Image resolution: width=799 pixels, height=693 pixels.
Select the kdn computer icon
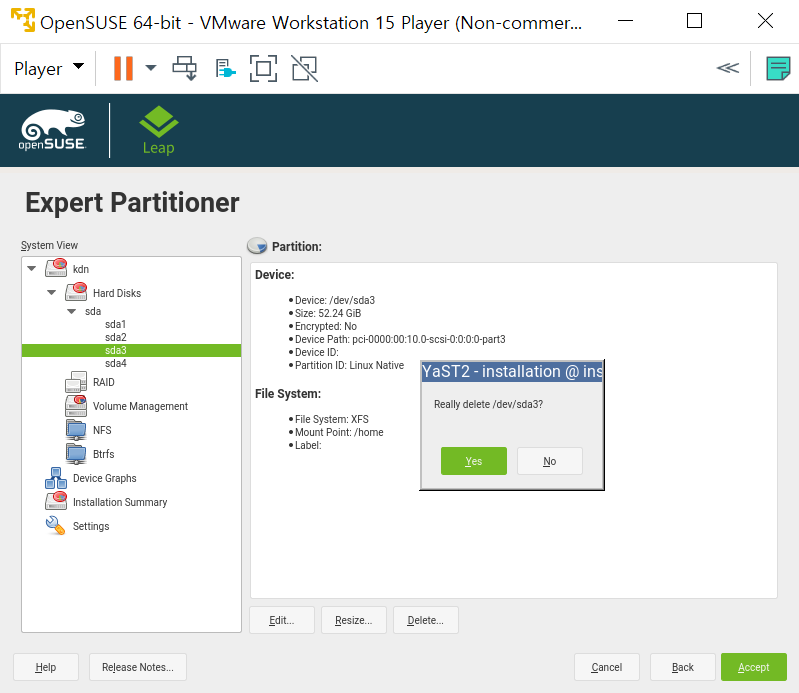tap(56, 268)
